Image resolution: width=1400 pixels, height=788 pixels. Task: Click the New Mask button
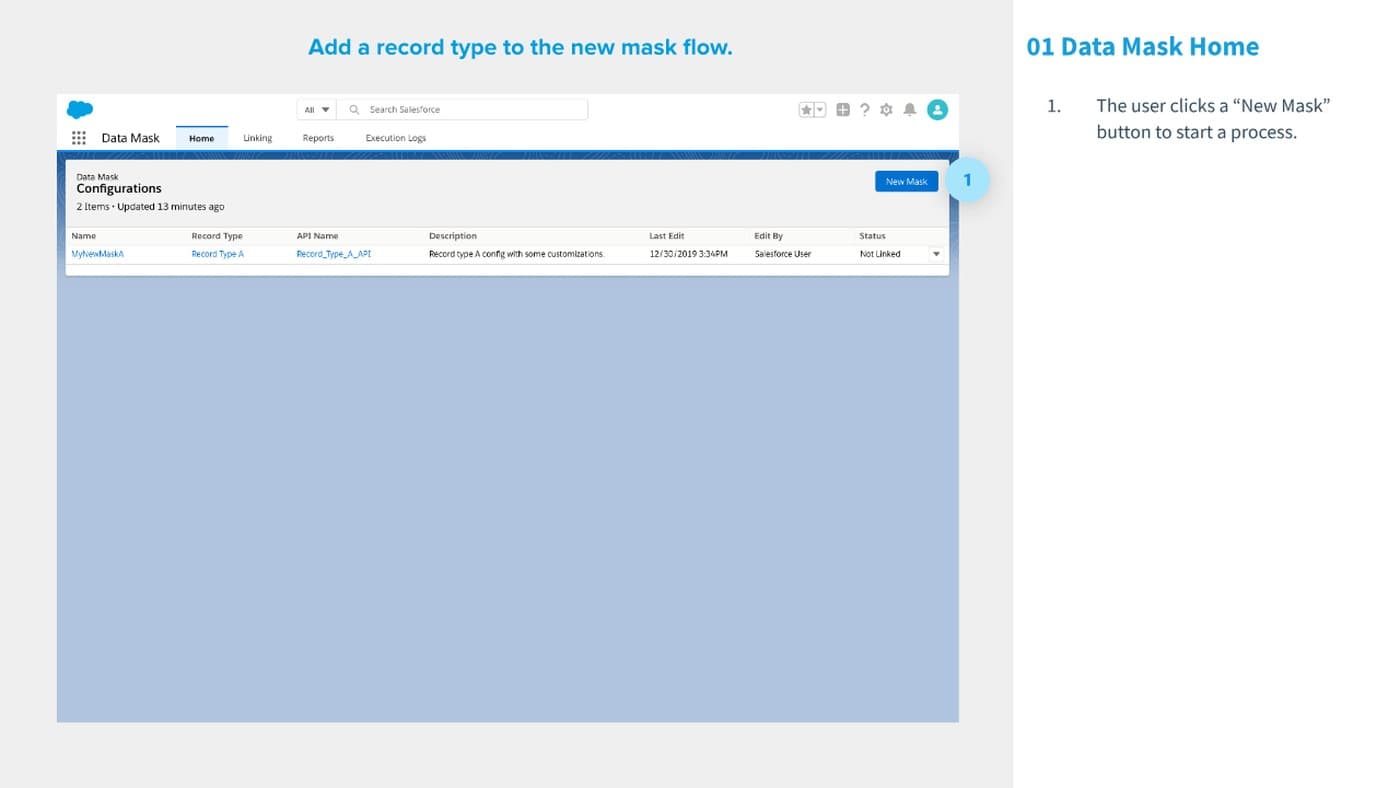click(907, 181)
